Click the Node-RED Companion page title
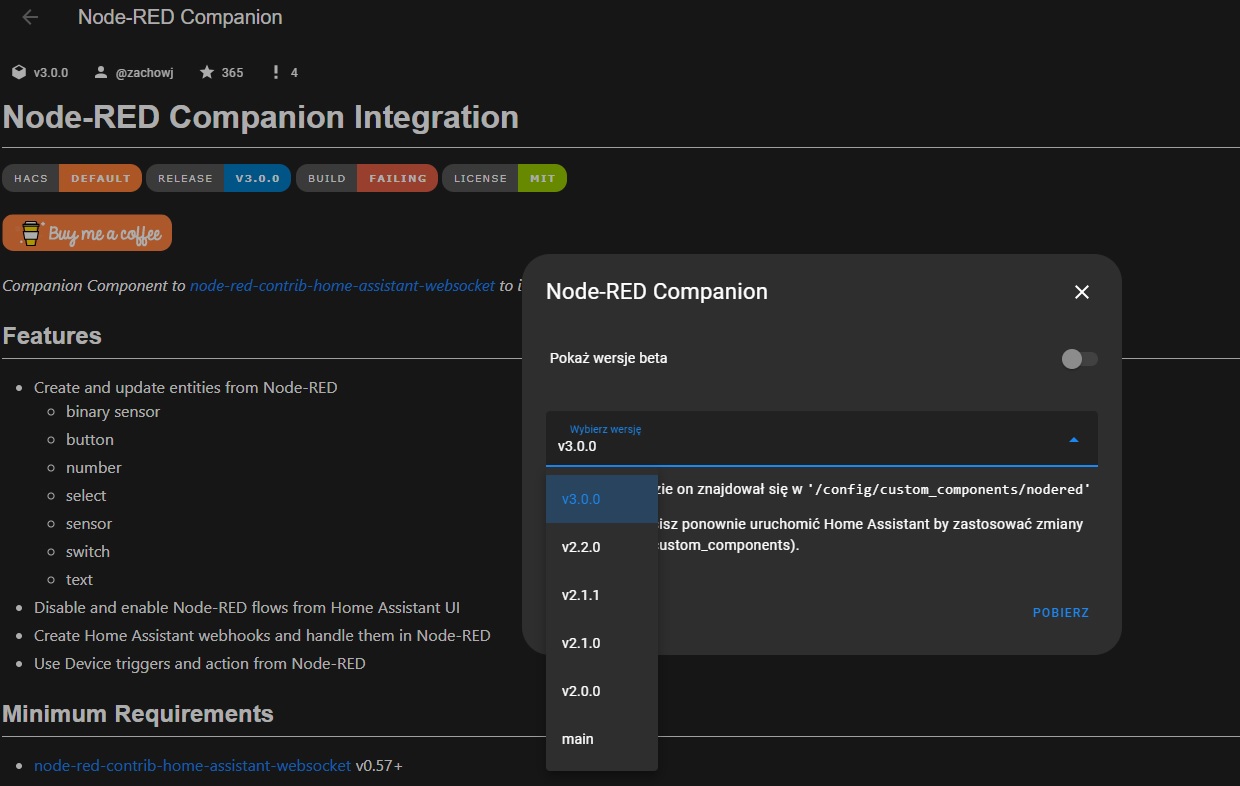 tap(180, 17)
